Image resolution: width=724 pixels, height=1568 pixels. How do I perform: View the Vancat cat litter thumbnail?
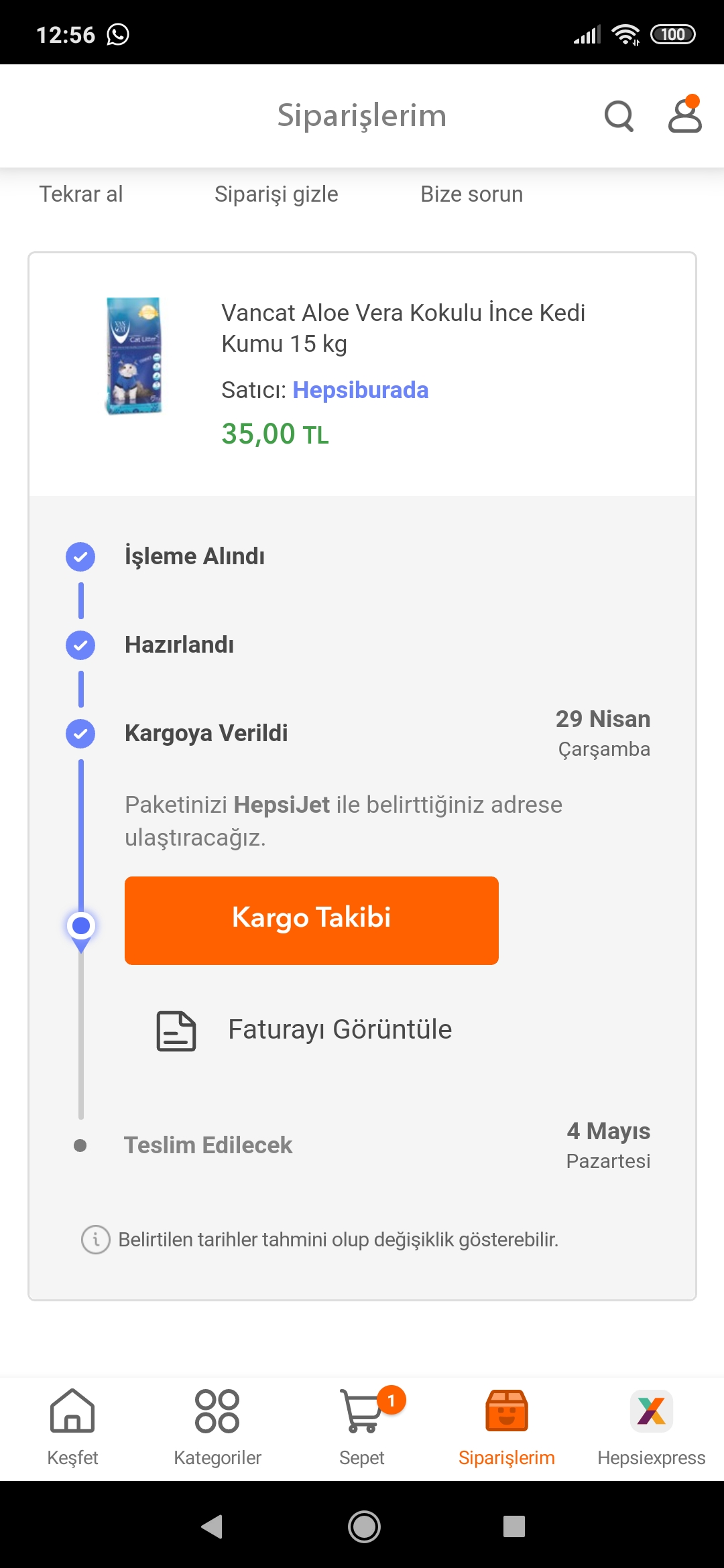point(134,356)
